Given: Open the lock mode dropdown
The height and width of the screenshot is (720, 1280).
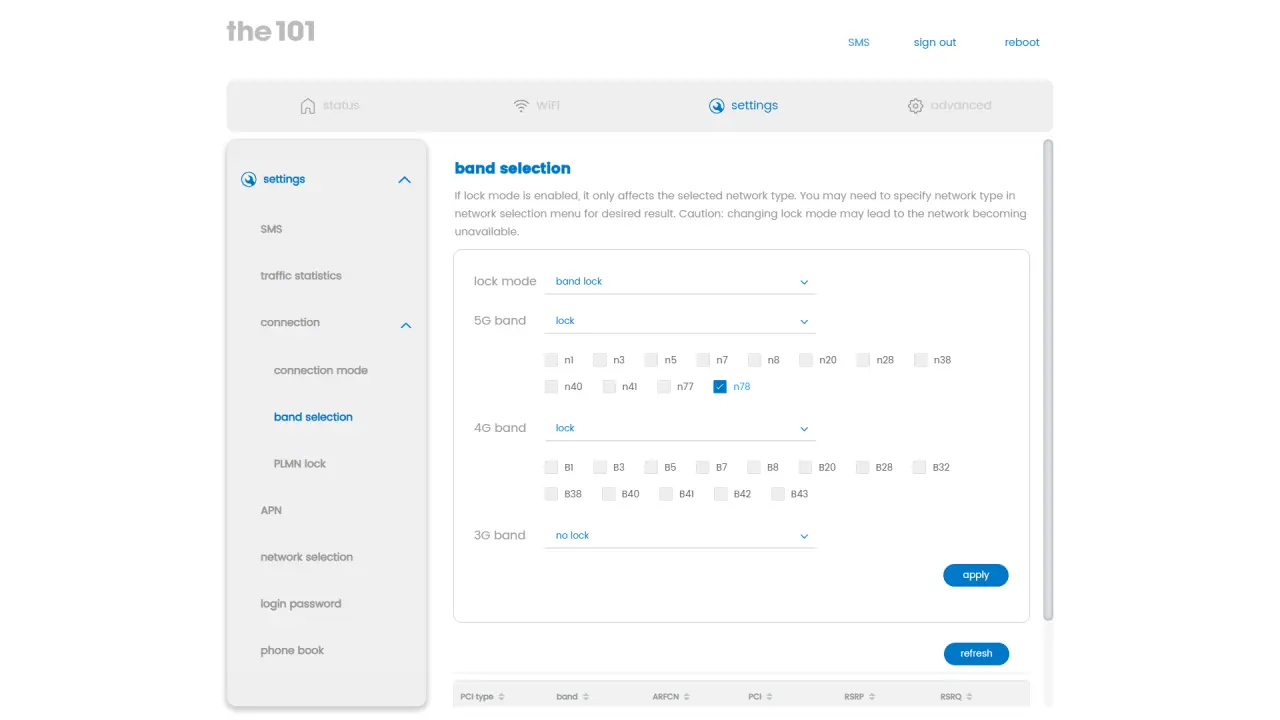Looking at the screenshot, I should coord(681,282).
